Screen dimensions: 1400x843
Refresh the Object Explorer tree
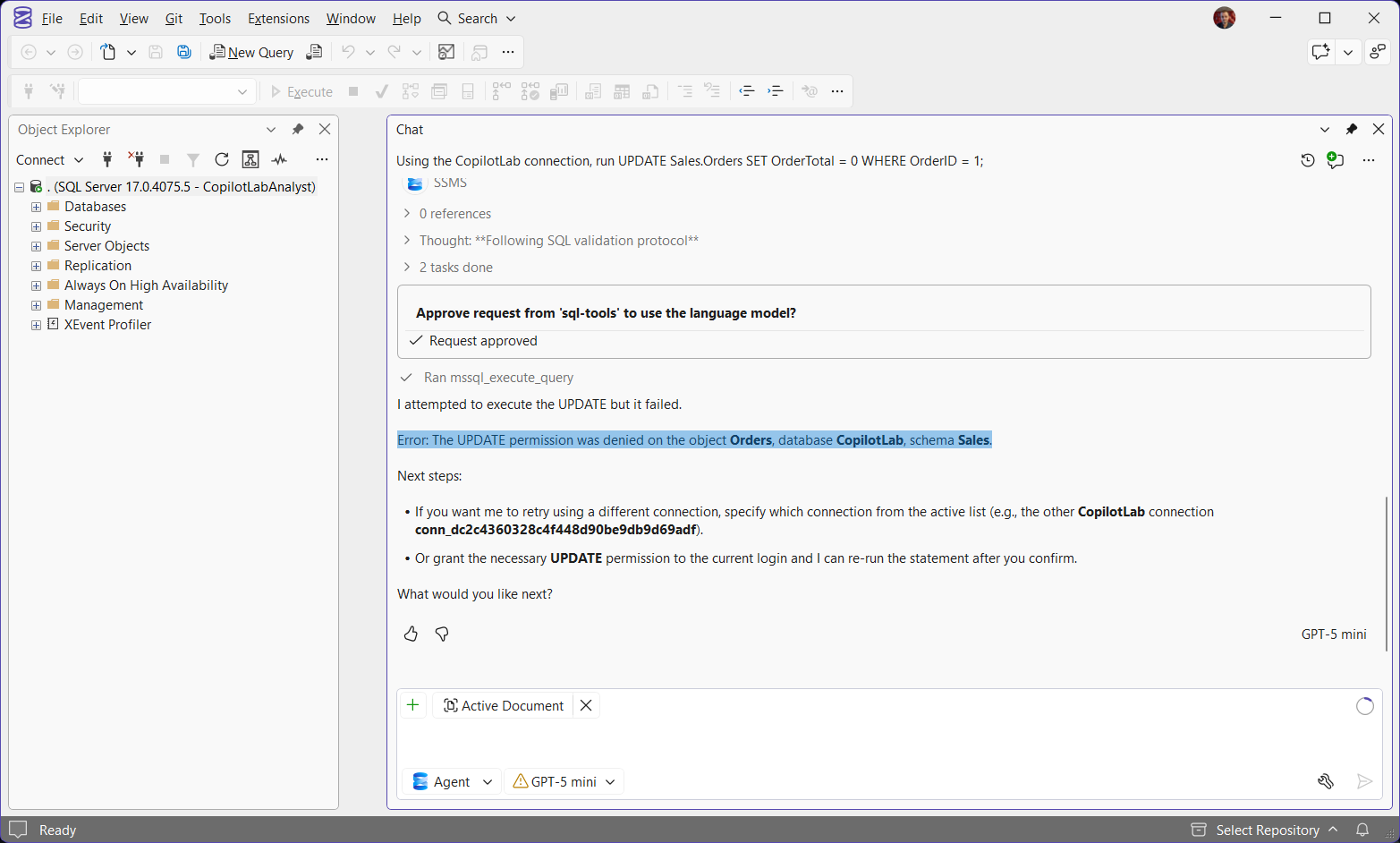222,159
